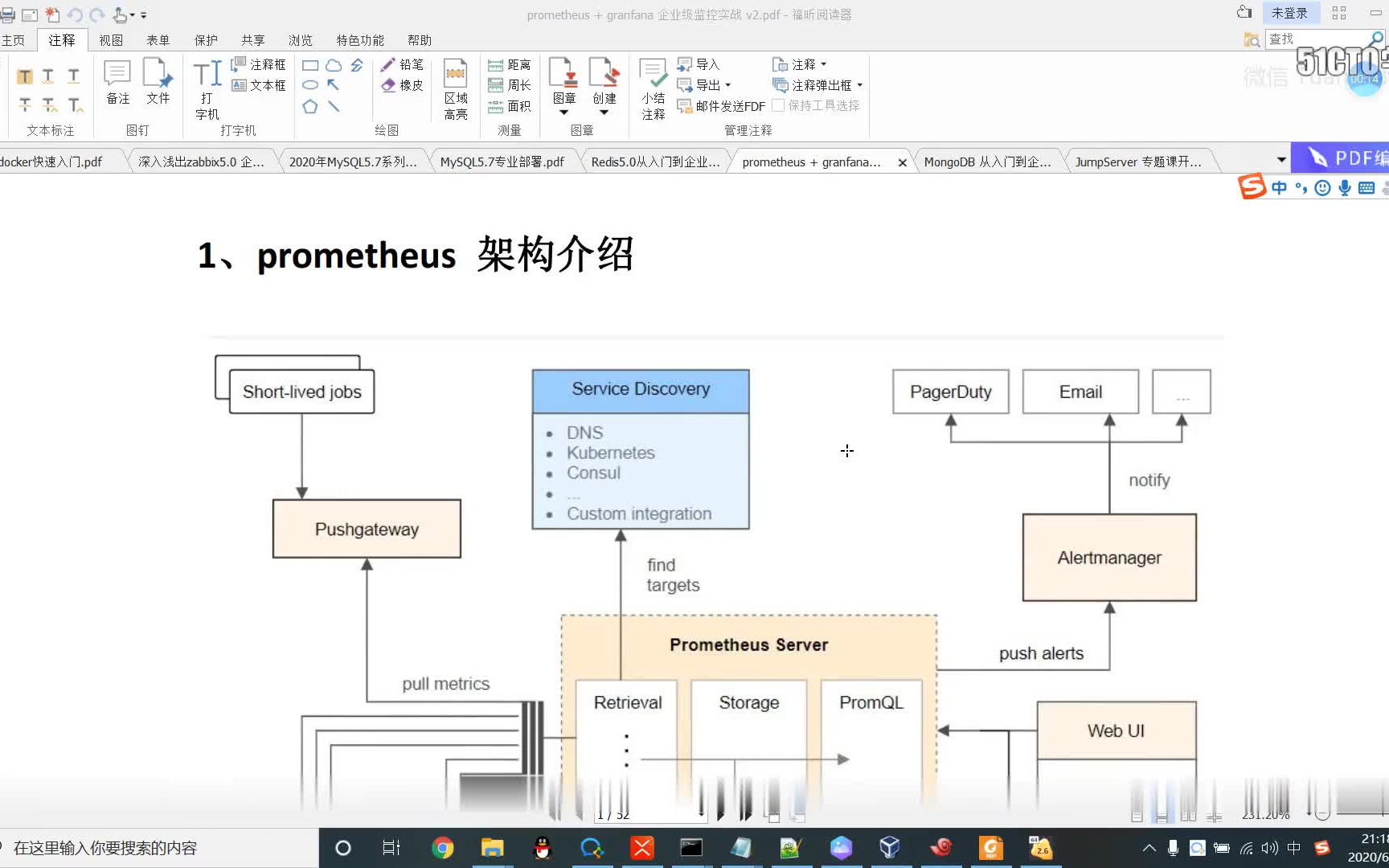Click the system volume tray icon
Image resolution: width=1389 pixels, height=868 pixels.
point(1270,848)
